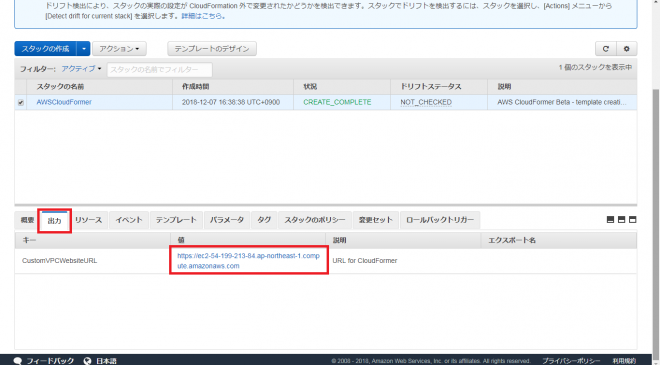Open the gear settings icon
660x365 pixels.
click(x=627, y=49)
